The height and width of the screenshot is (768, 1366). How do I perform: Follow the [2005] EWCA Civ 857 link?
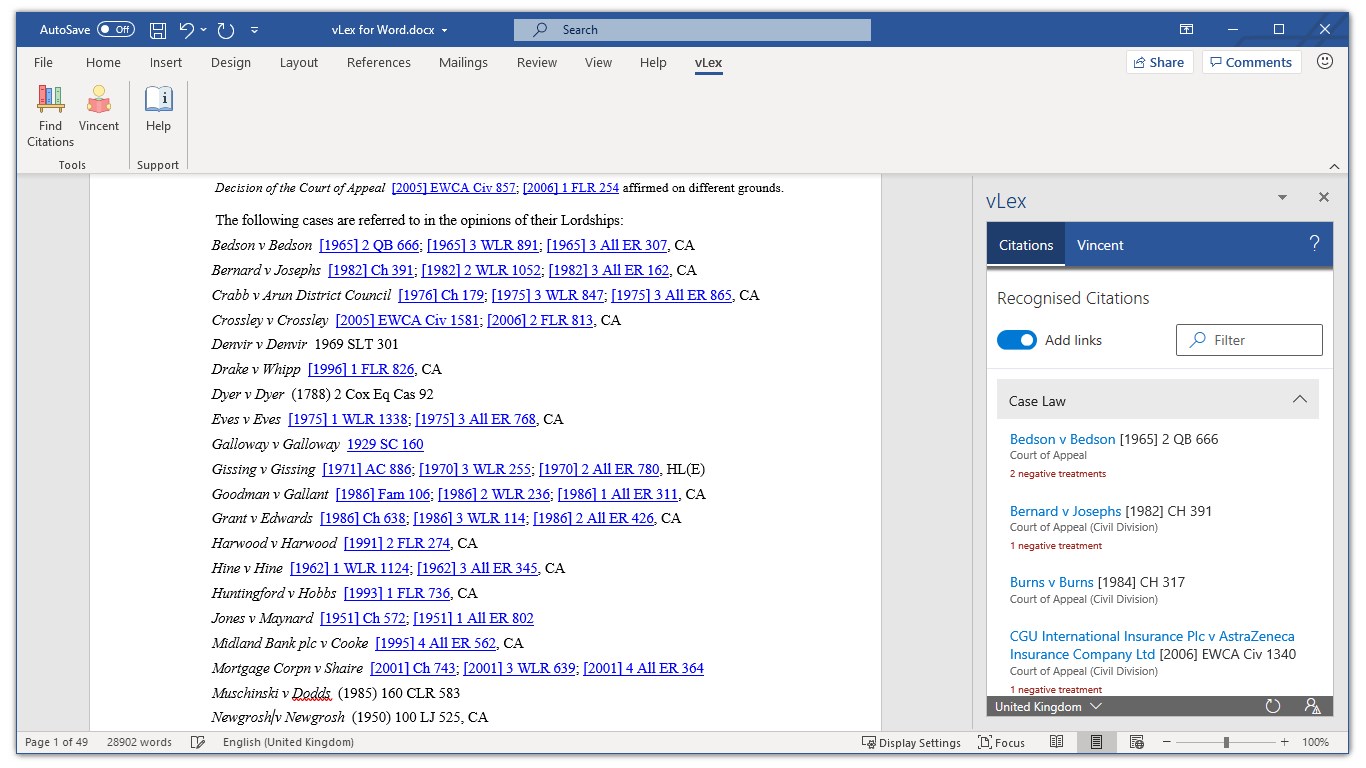(454, 188)
